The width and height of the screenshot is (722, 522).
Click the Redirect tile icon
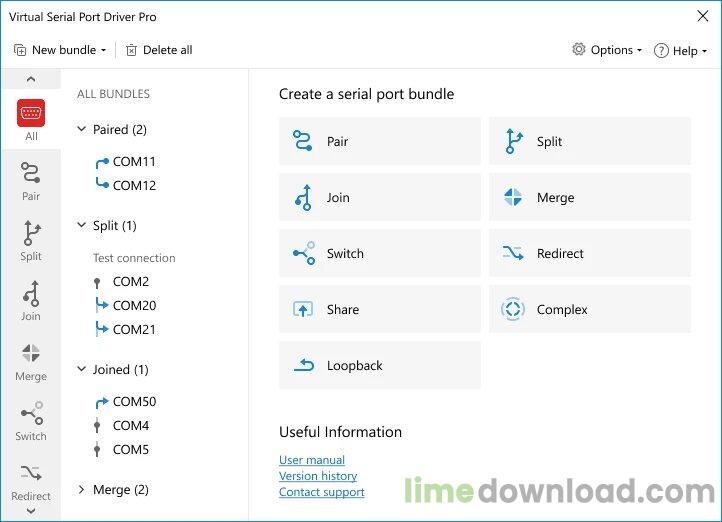513,253
